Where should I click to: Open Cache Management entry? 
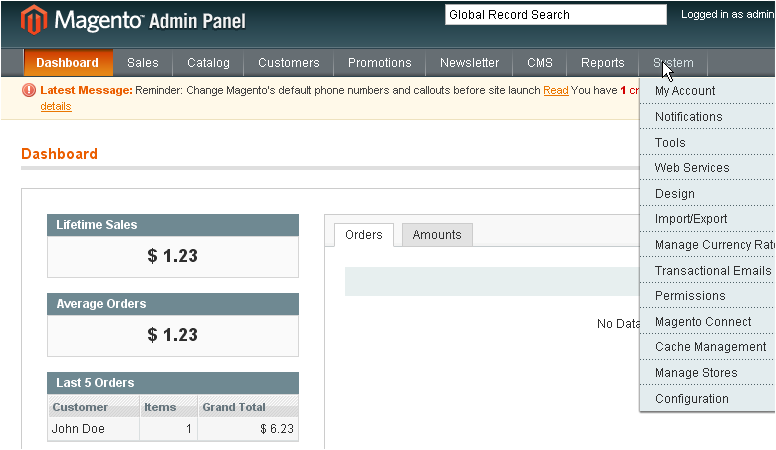pos(707,347)
